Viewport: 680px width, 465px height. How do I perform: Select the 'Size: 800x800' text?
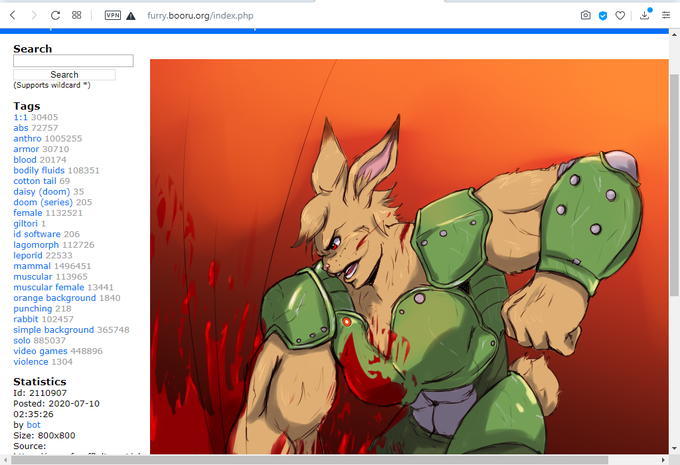(x=44, y=436)
